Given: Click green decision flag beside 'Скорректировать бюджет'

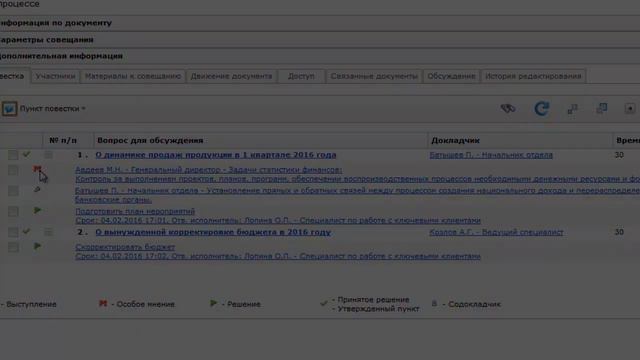Looking at the screenshot, I should click(x=37, y=246).
